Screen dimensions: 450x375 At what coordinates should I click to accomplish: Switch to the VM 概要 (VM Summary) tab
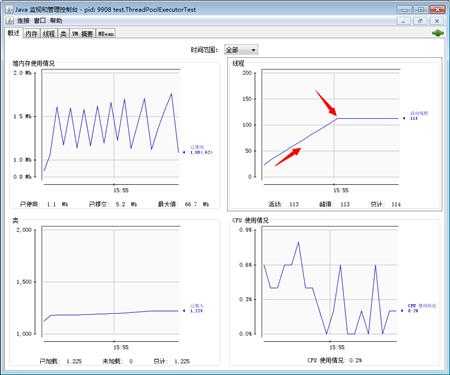(83, 34)
